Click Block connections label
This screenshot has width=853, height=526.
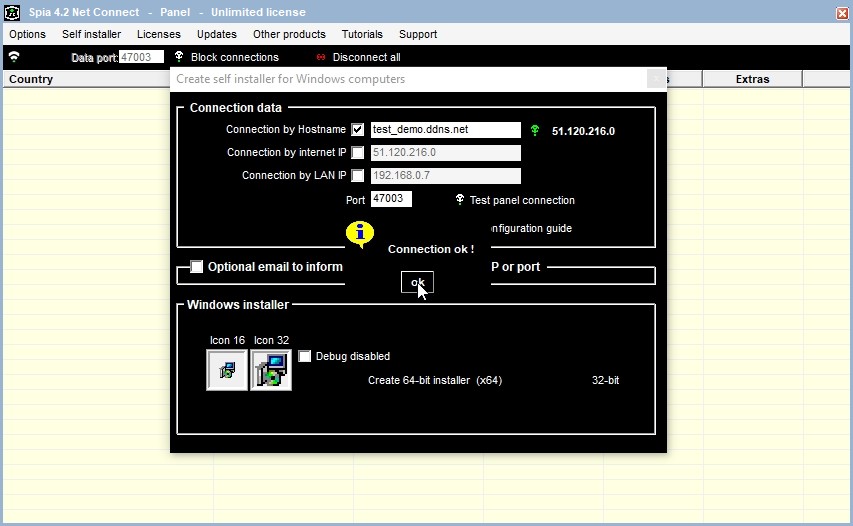click(234, 57)
